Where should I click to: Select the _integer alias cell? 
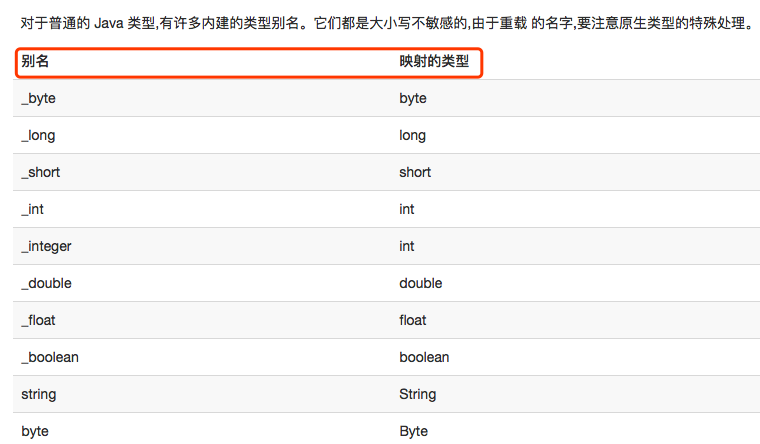point(46,246)
